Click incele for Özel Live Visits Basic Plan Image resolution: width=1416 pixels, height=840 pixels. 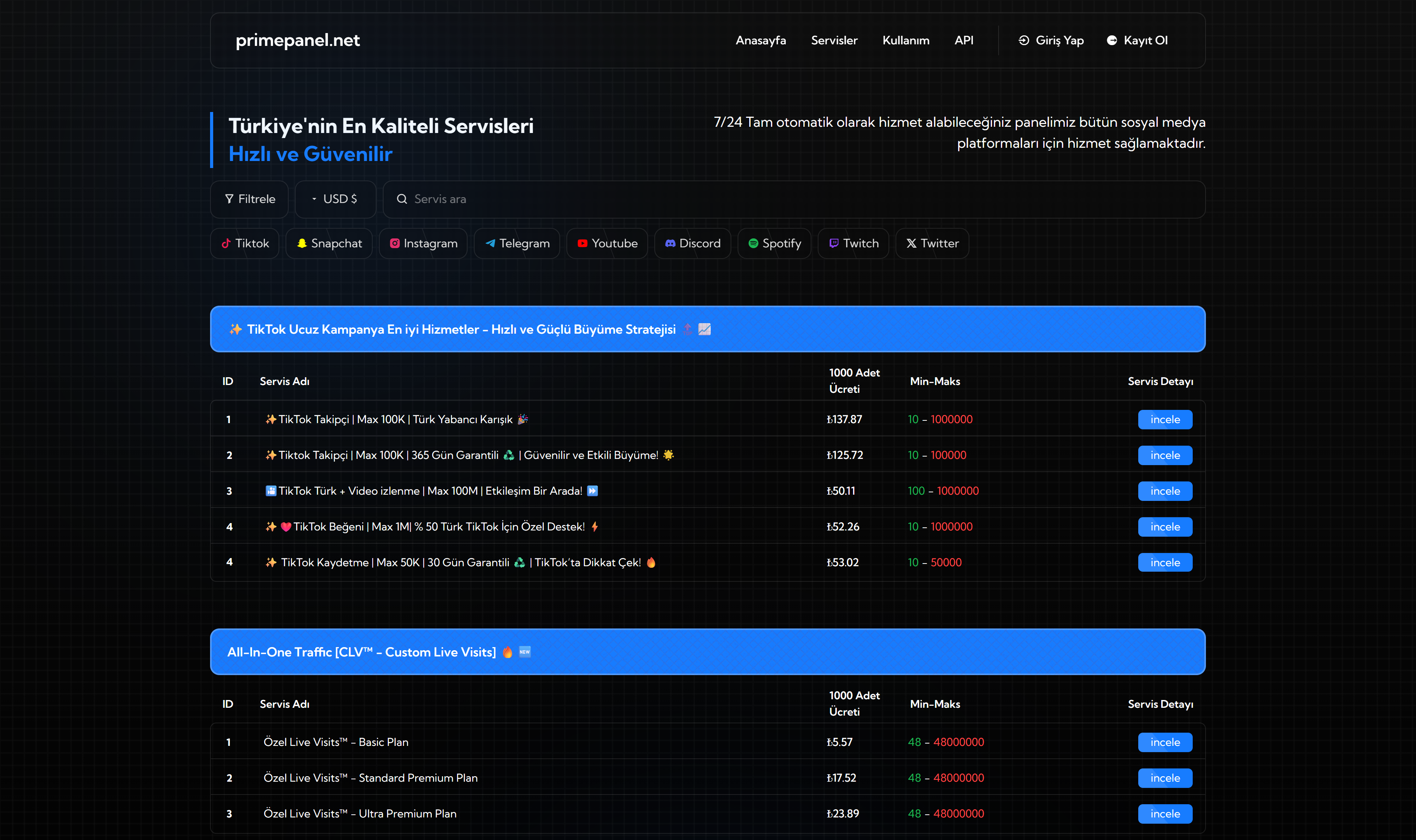coord(1165,742)
